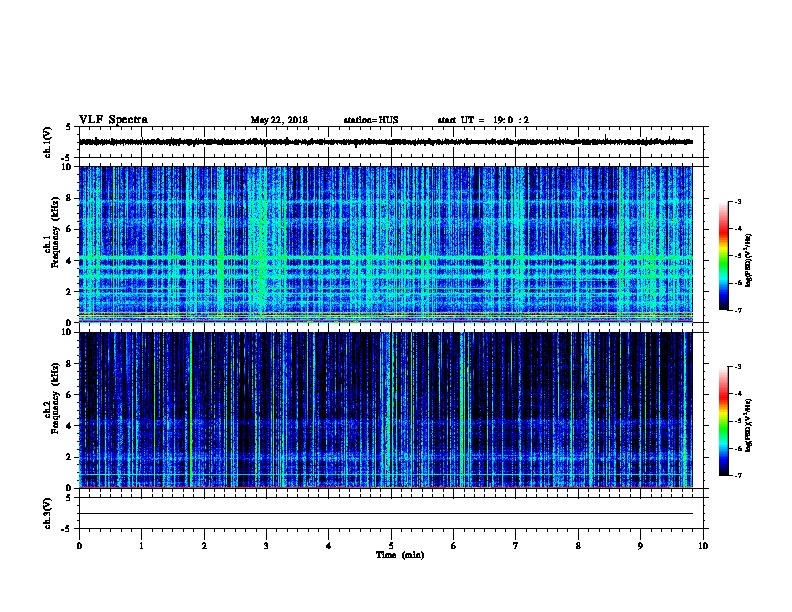The width and height of the screenshot is (792, 612).
Task: Click the 'start UT = 19:0:2' label
Action: 483,120
